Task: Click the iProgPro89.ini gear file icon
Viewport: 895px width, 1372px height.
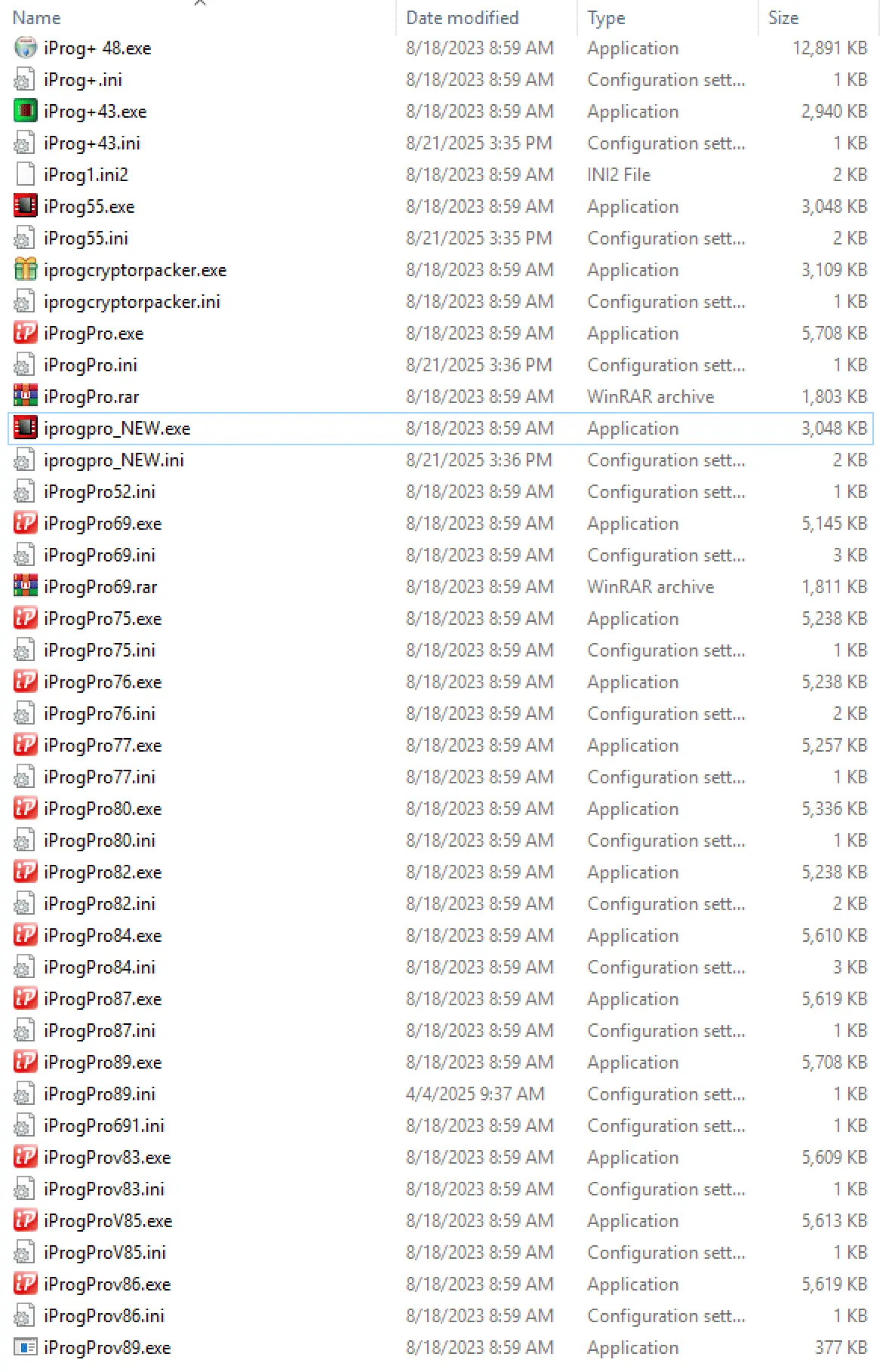Action: pyautogui.click(x=25, y=1094)
